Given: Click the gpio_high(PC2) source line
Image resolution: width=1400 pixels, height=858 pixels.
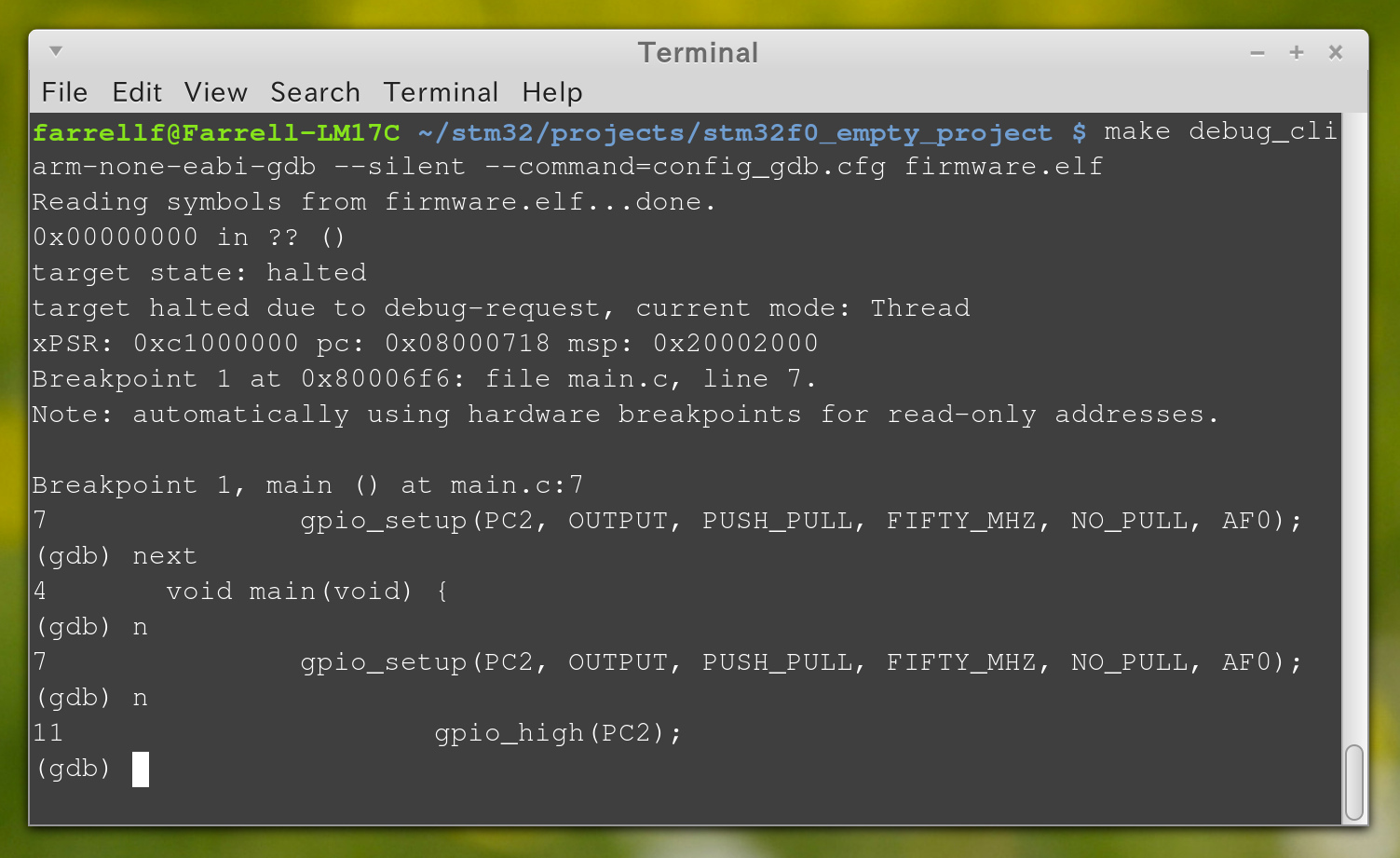Looking at the screenshot, I should point(558,733).
